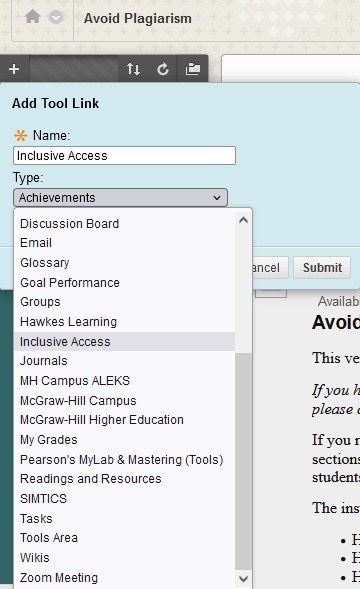Click the dropdown list scroll up arrow
Image resolution: width=360 pixels, height=589 pixels.
[x=244, y=220]
